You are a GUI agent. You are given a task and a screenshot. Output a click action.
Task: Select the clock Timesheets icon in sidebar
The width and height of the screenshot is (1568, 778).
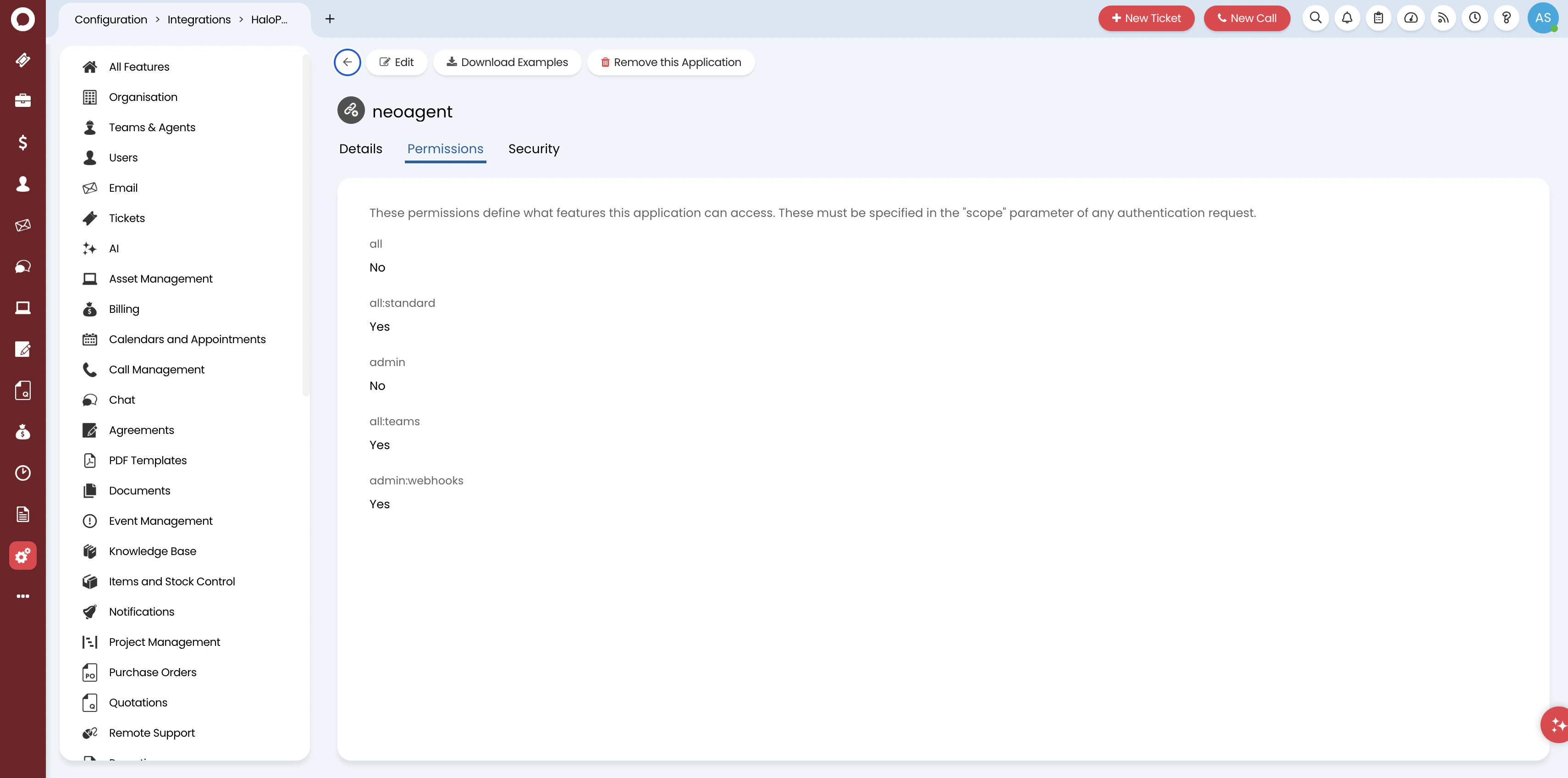[22, 473]
